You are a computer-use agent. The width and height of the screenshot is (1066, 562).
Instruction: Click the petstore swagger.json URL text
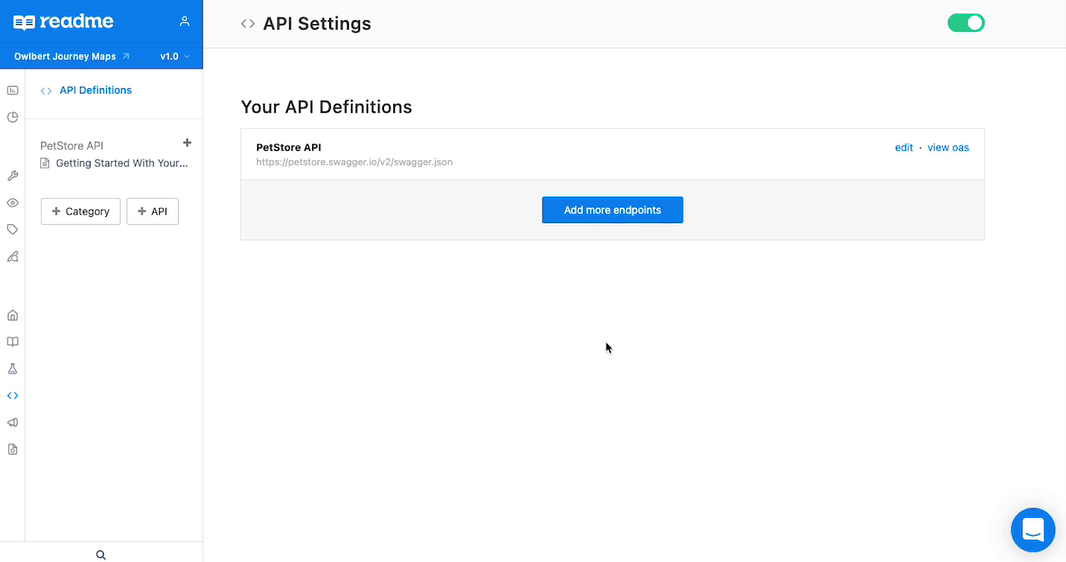click(x=354, y=162)
